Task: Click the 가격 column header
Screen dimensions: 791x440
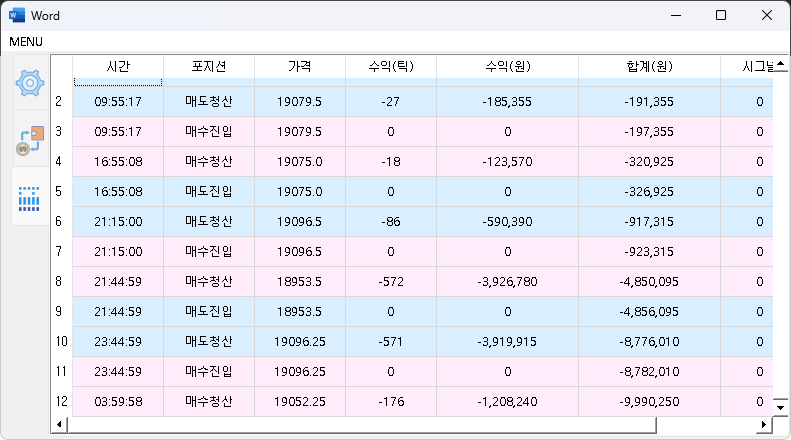Action: (299, 66)
